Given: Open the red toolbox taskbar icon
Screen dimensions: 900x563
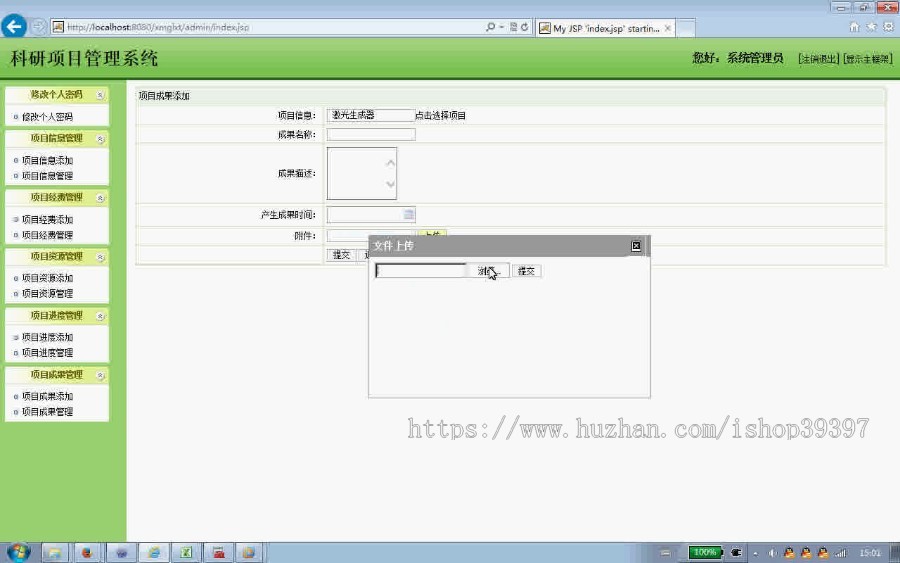Looking at the screenshot, I should click(219, 553).
